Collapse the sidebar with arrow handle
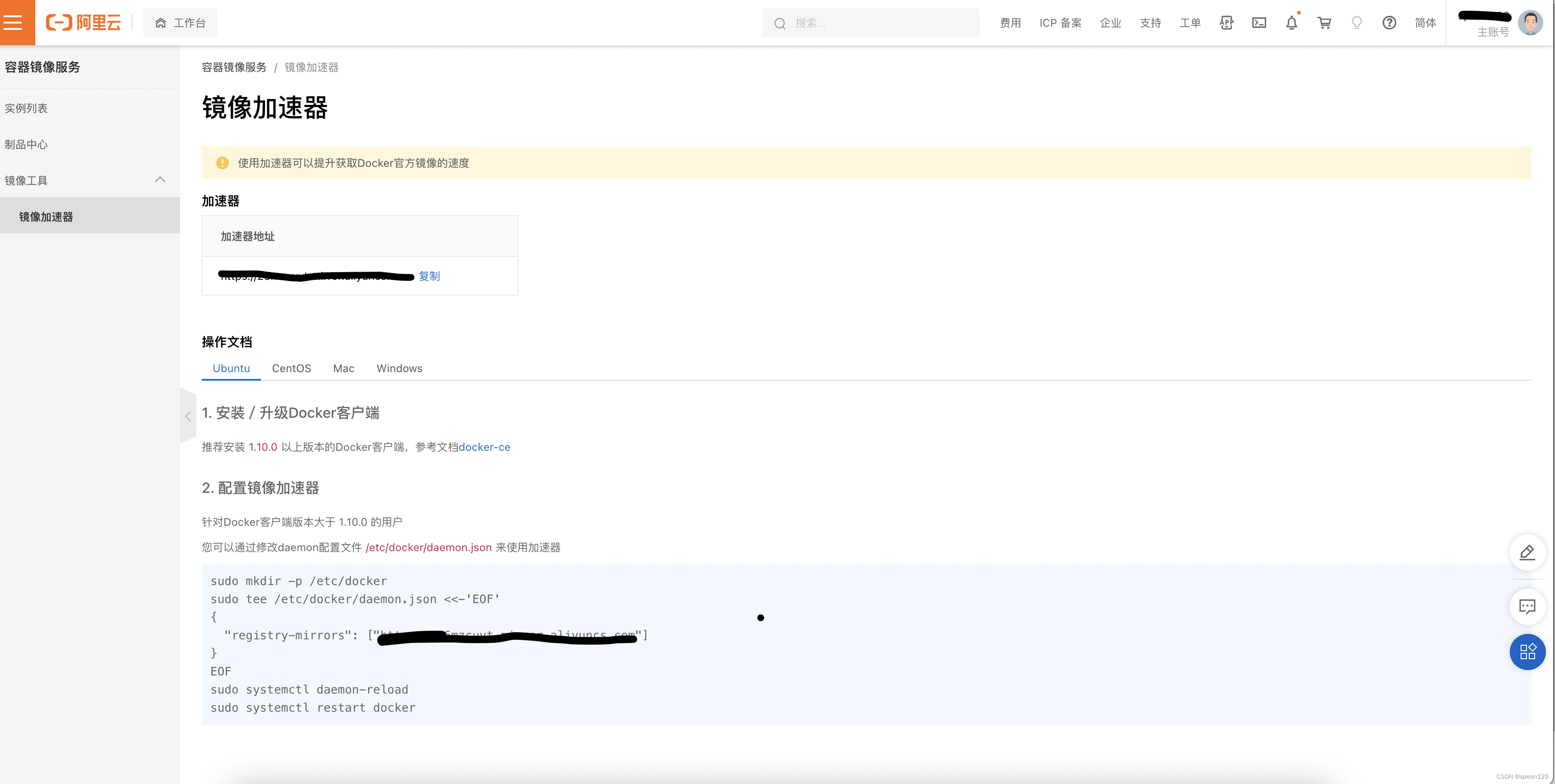 188,416
